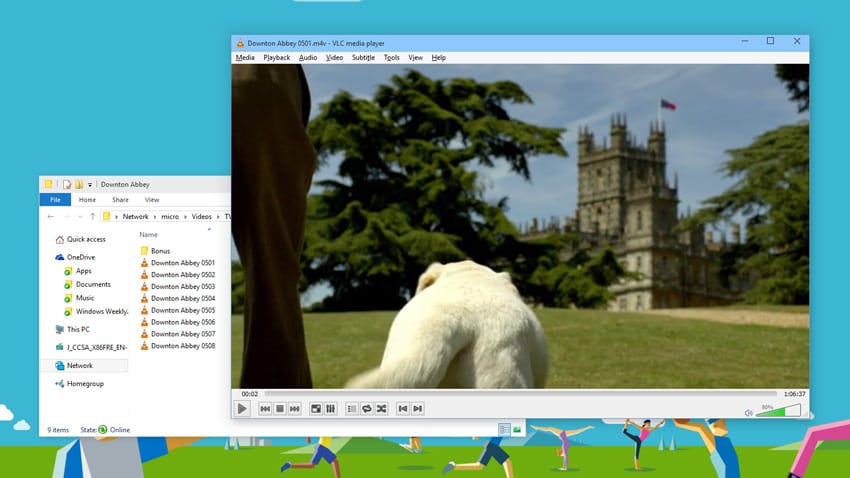The width and height of the screenshot is (850, 478).
Task: Open the Bonus folder
Action: [160, 251]
